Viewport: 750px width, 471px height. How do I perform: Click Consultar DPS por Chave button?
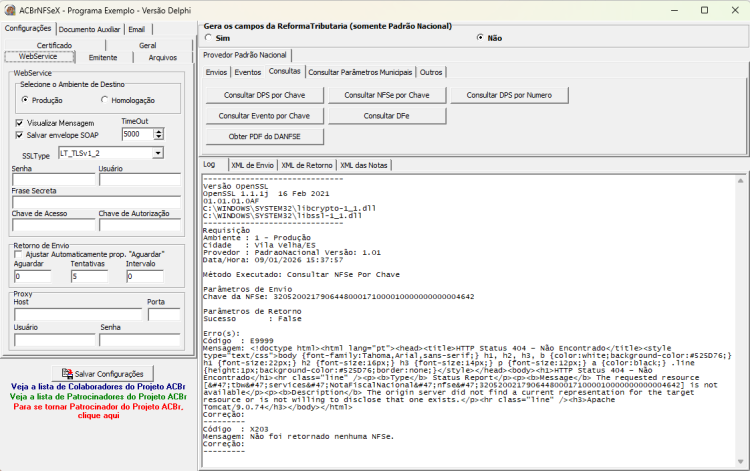[265, 95]
